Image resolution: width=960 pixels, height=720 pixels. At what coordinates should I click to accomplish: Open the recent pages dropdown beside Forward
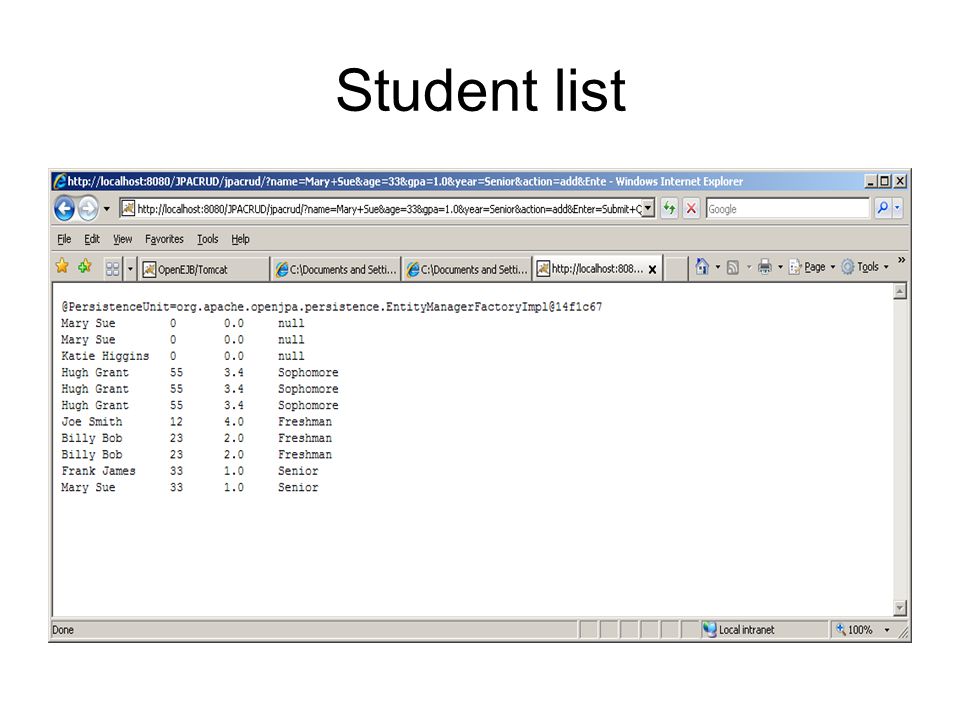[x=107, y=209]
